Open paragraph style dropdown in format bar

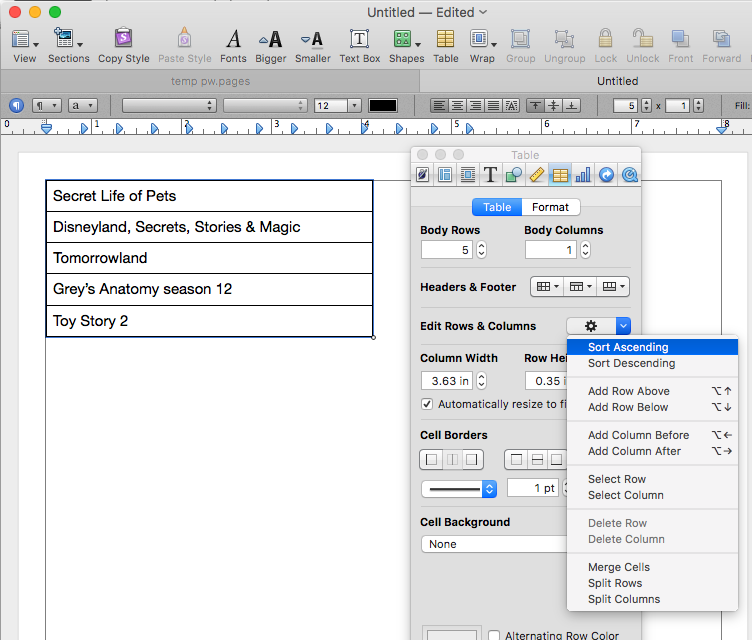(47, 105)
